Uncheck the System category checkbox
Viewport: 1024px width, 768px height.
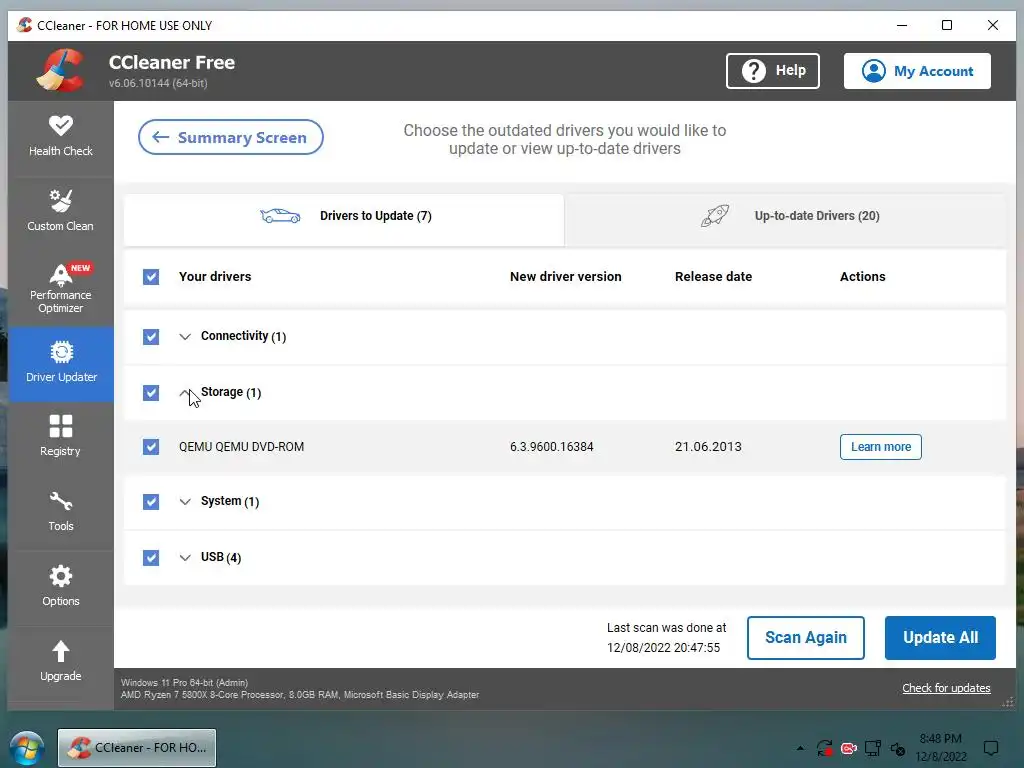(x=151, y=502)
